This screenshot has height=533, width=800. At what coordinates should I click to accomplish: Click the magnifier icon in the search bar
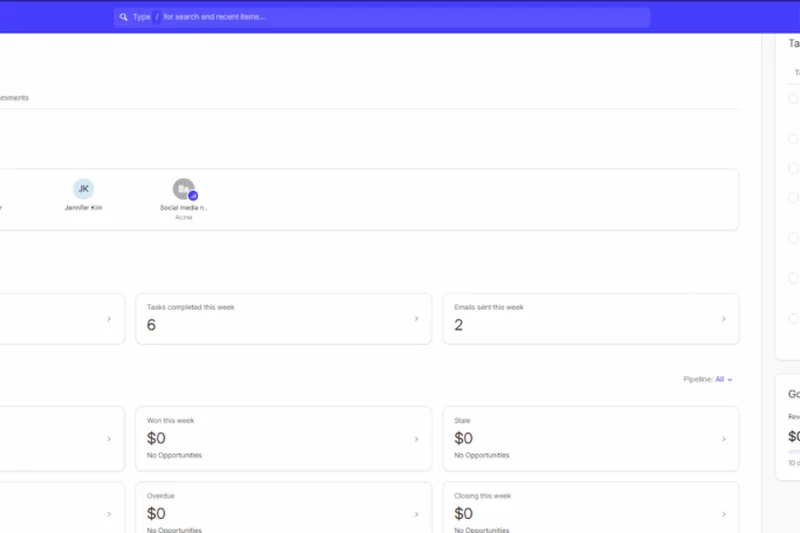tap(124, 17)
